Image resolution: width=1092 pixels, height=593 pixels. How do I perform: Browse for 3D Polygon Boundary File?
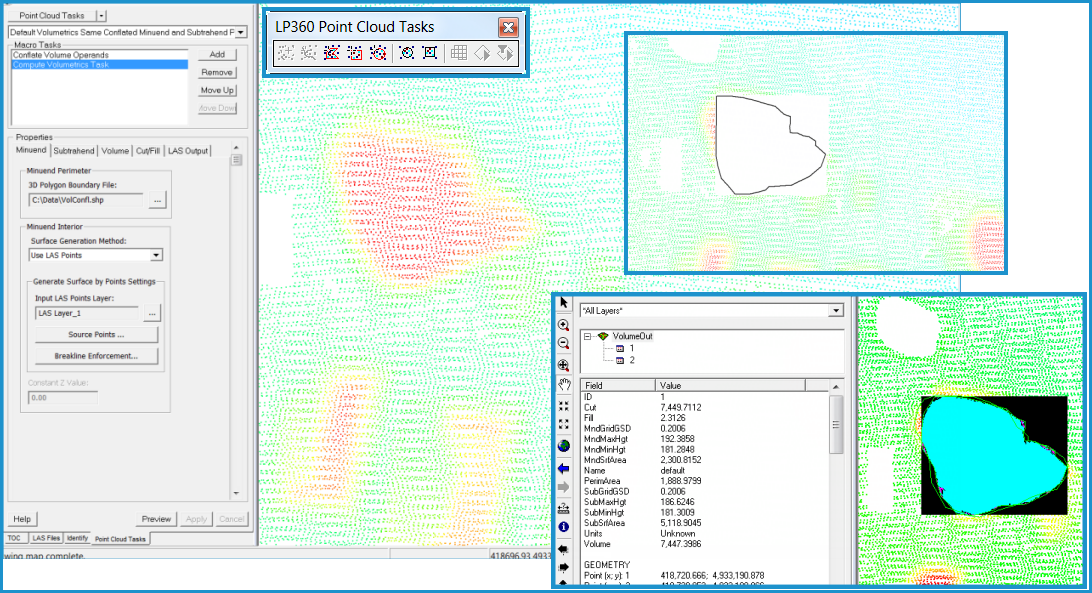click(x=157, y=201)
